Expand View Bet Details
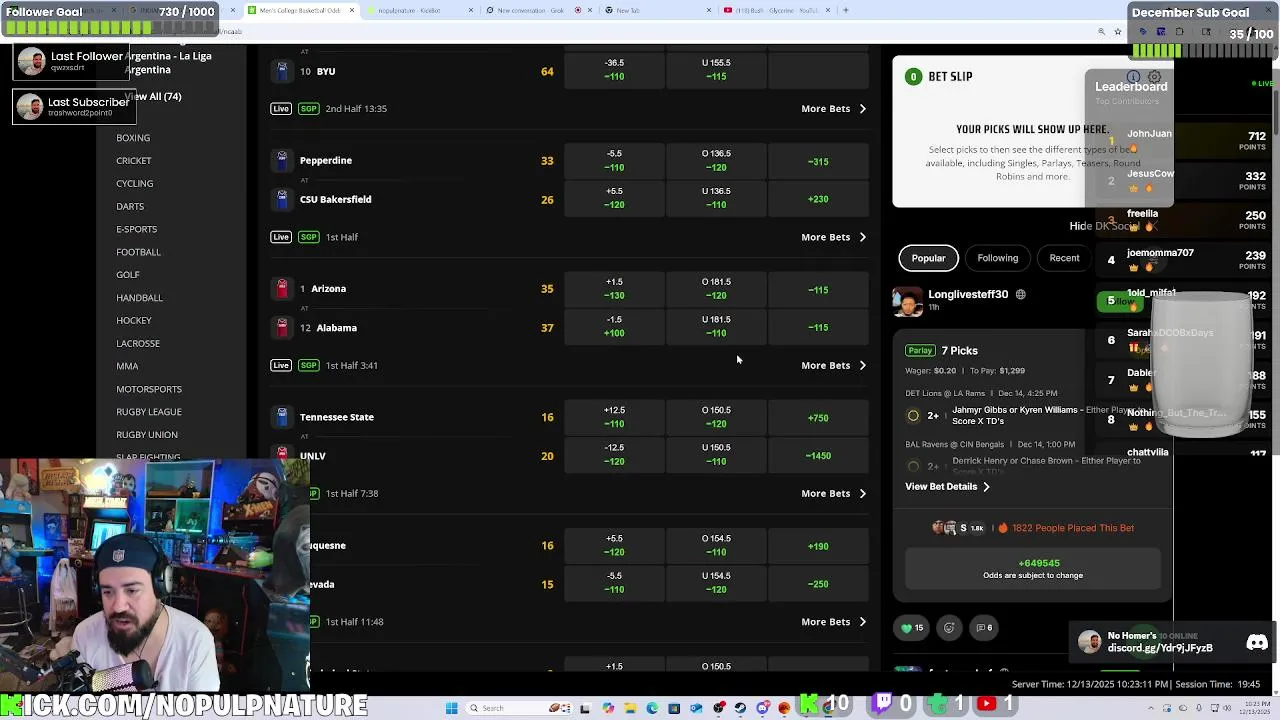The image size is (1280, 720). tap(947, 487)
